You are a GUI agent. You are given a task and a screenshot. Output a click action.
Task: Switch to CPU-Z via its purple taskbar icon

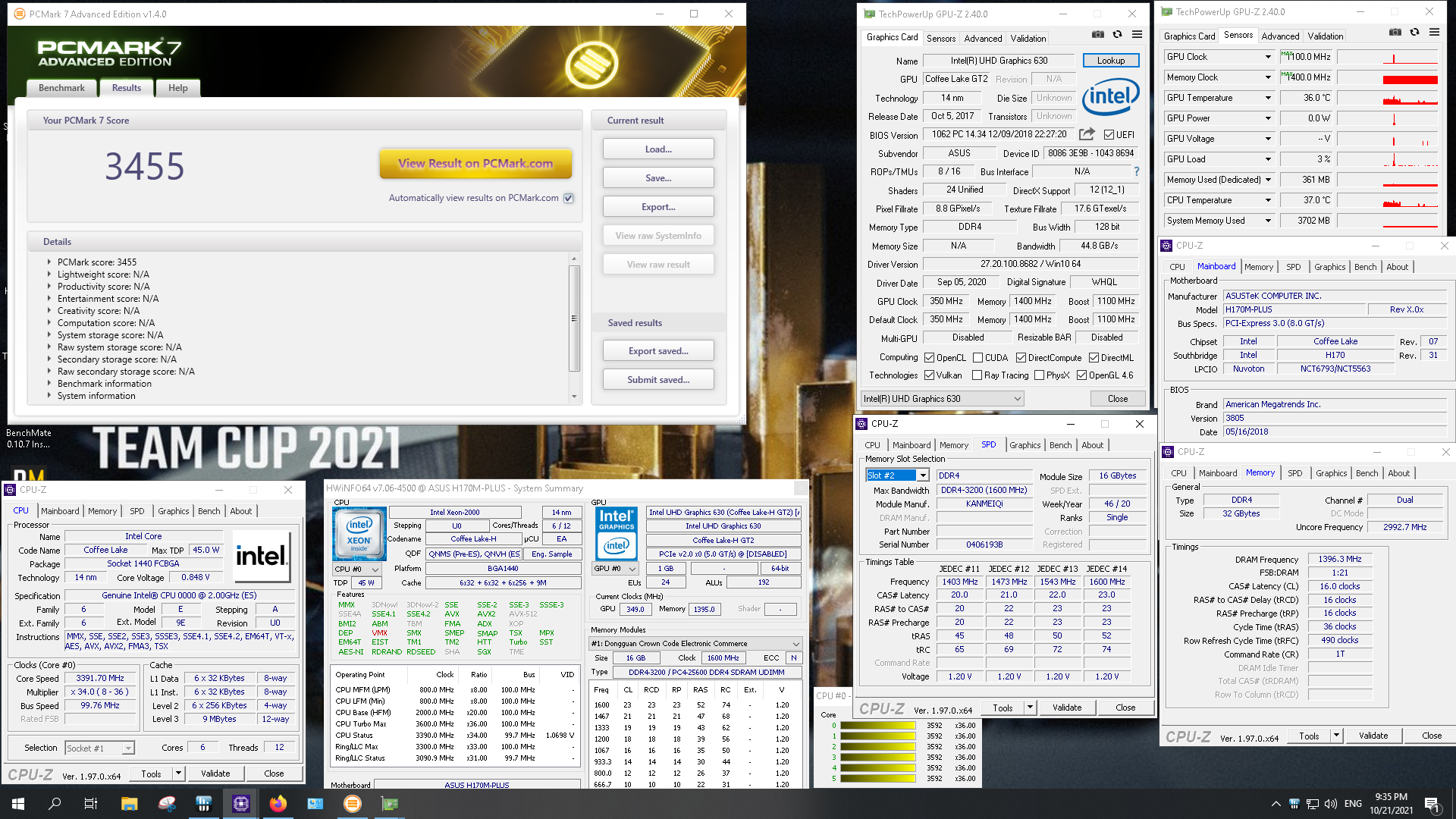[x=240, y=804]
